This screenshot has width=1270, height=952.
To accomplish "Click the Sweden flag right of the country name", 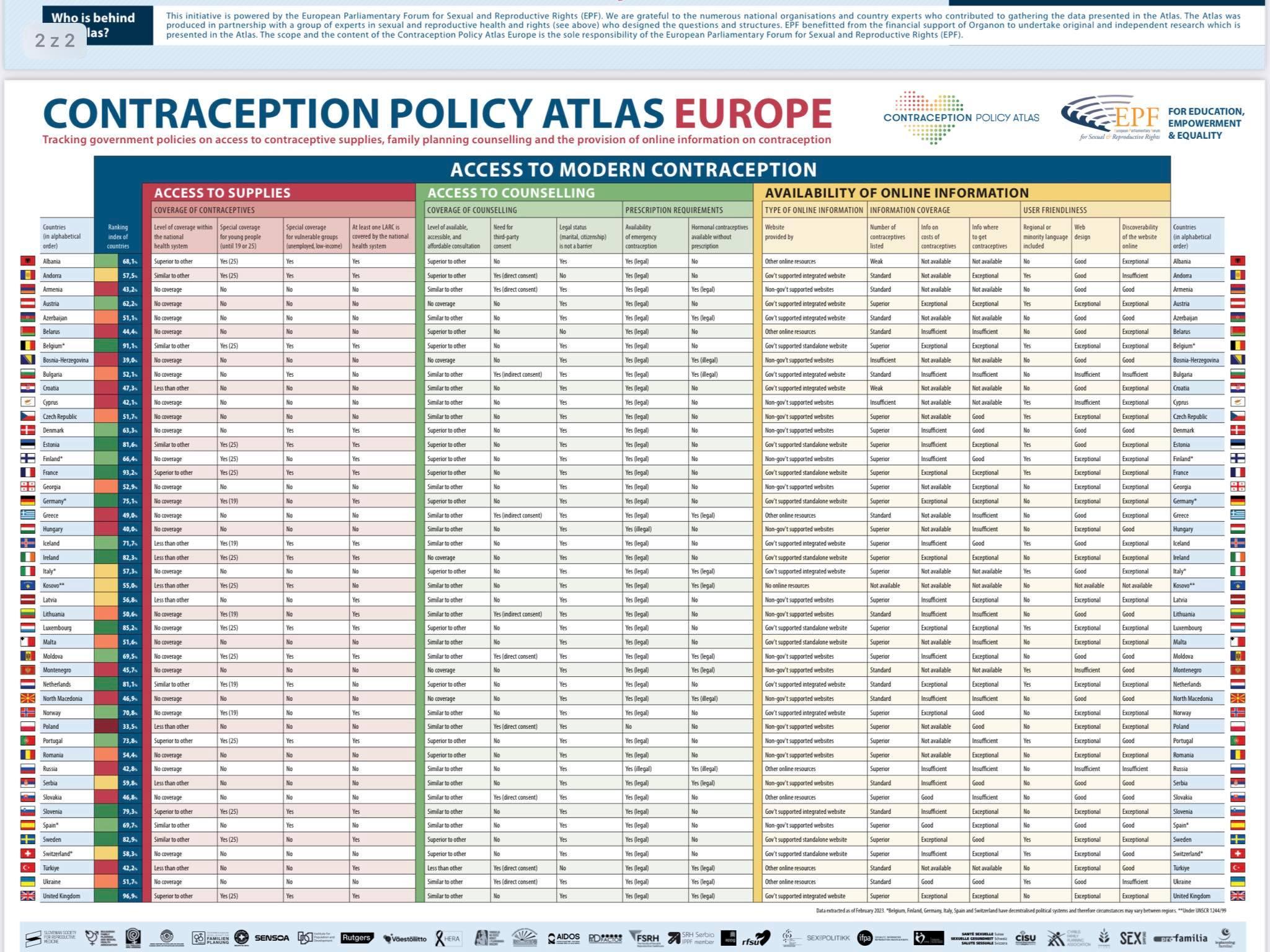I will pos(1237,839).
